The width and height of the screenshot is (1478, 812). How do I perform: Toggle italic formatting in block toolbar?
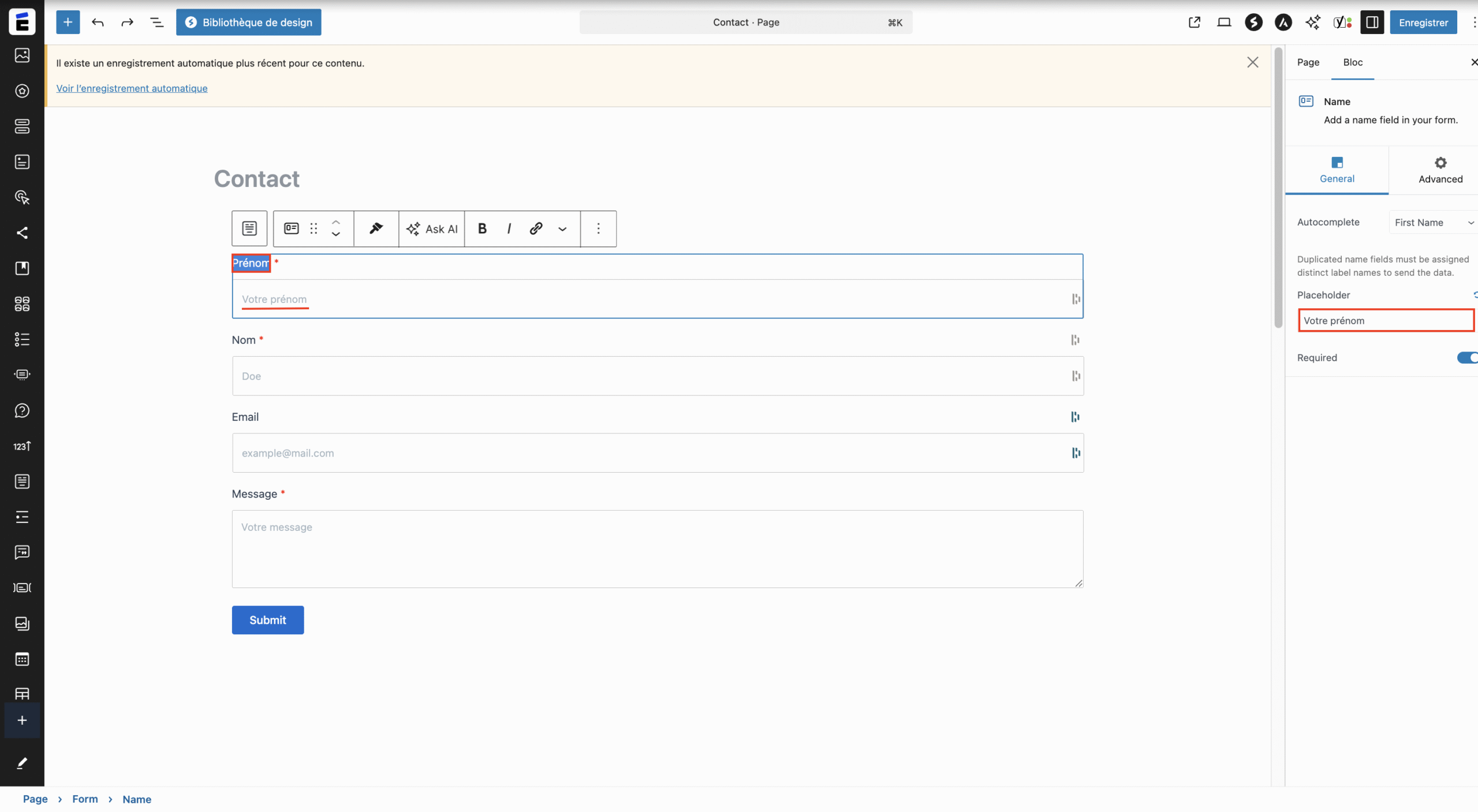click(509, 229)
